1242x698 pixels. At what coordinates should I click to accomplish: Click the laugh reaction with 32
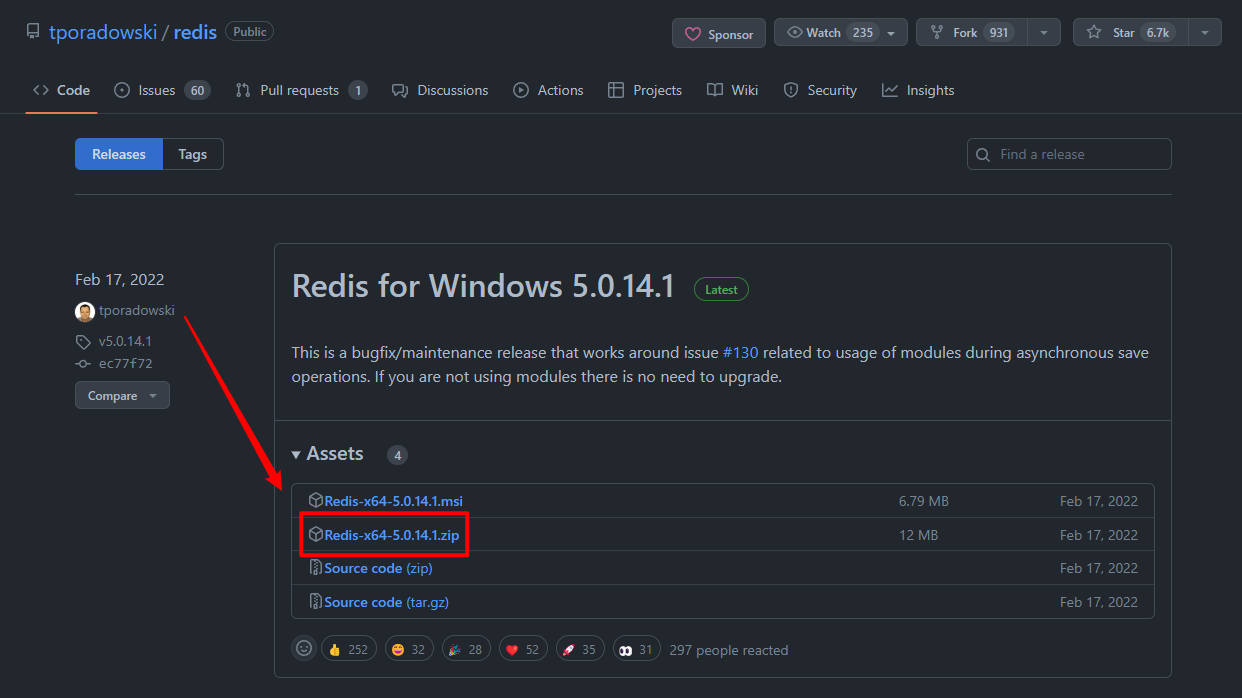405,649
